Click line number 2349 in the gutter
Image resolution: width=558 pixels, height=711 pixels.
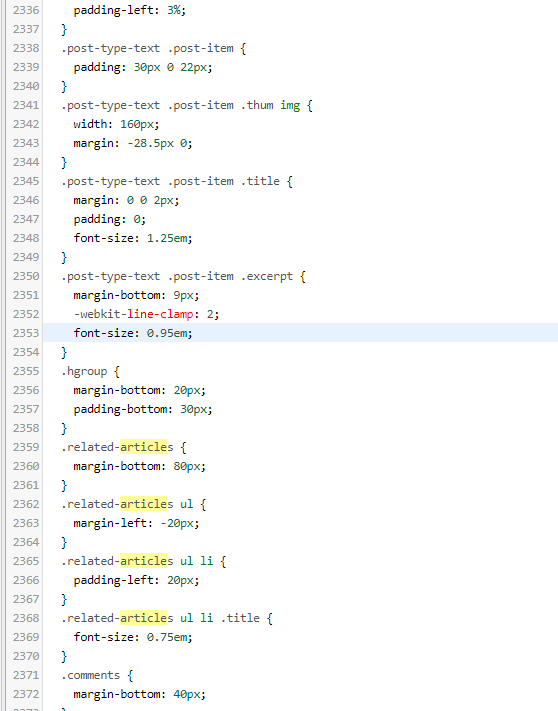click(x=26, y=257)
